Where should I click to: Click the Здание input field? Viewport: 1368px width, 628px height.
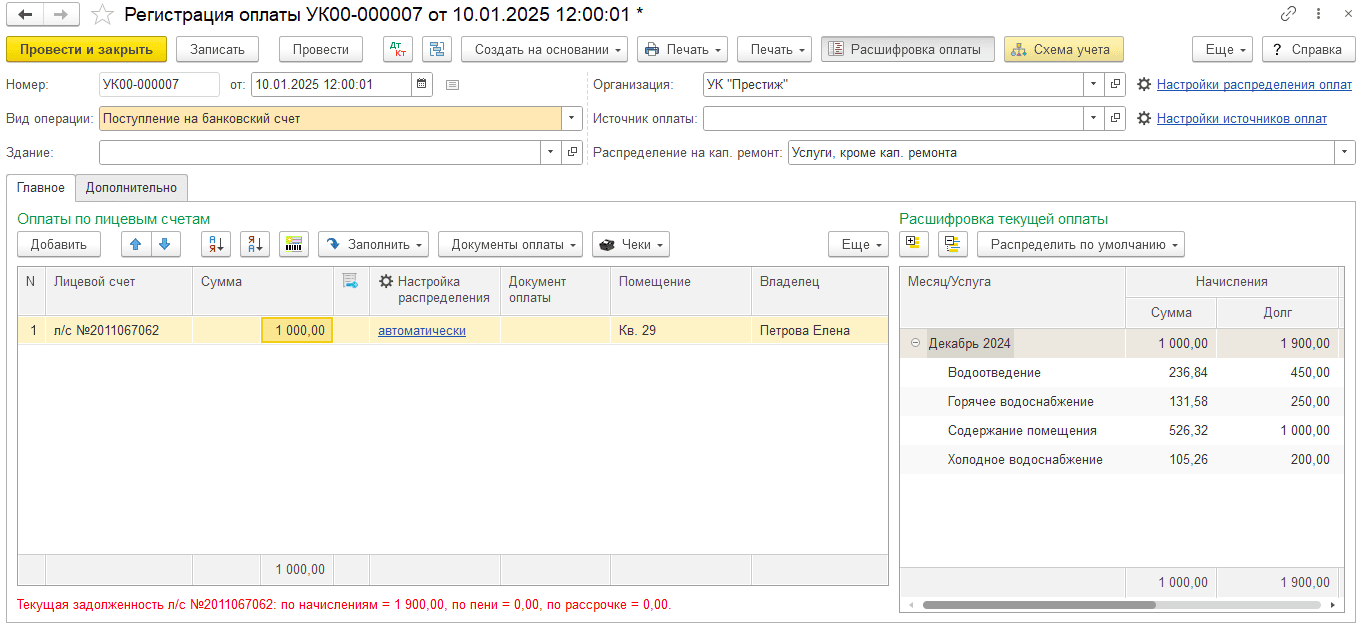point(320,153)
